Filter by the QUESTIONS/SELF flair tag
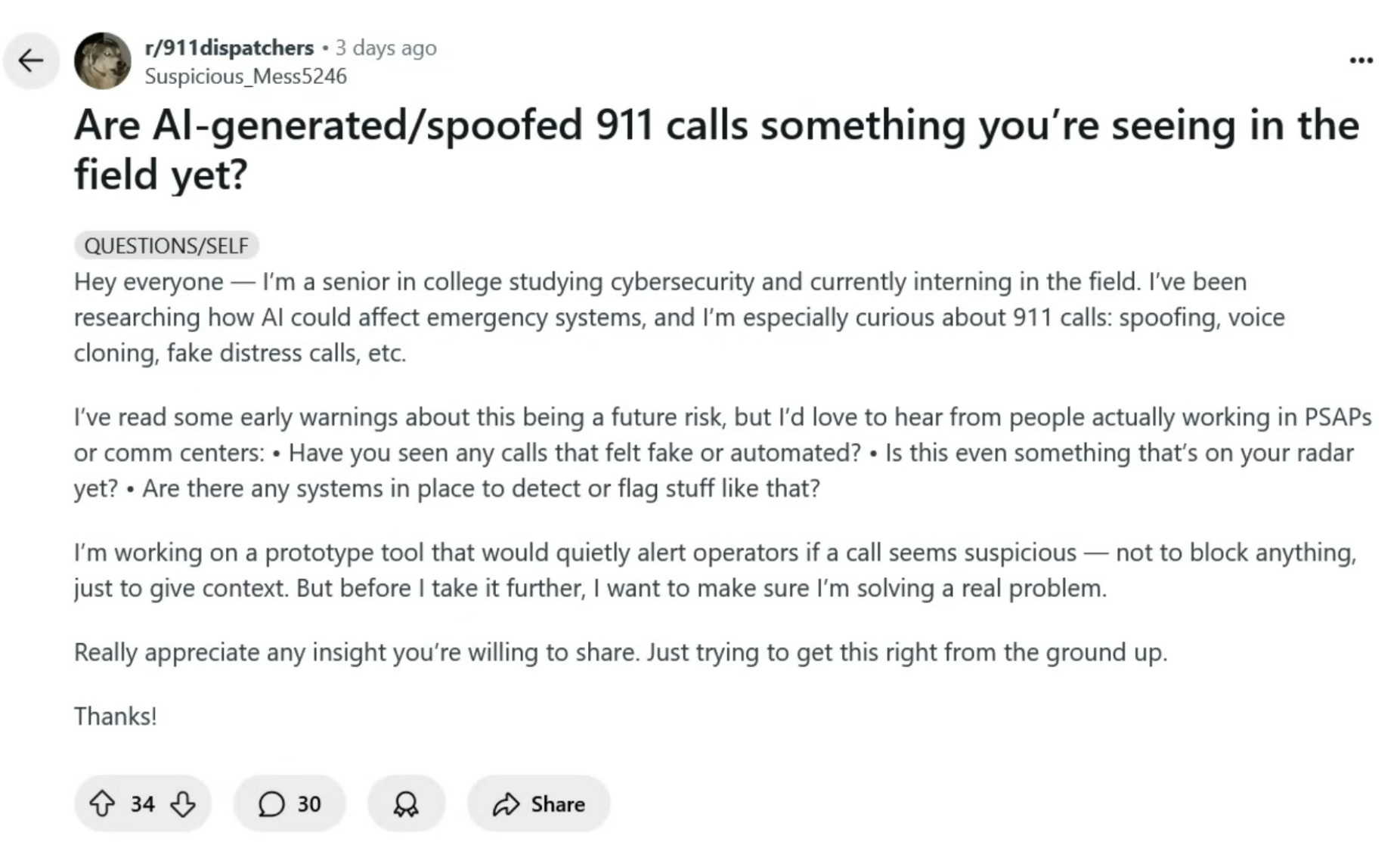Viewport: 1400px width, 842px height. point(166,246)
